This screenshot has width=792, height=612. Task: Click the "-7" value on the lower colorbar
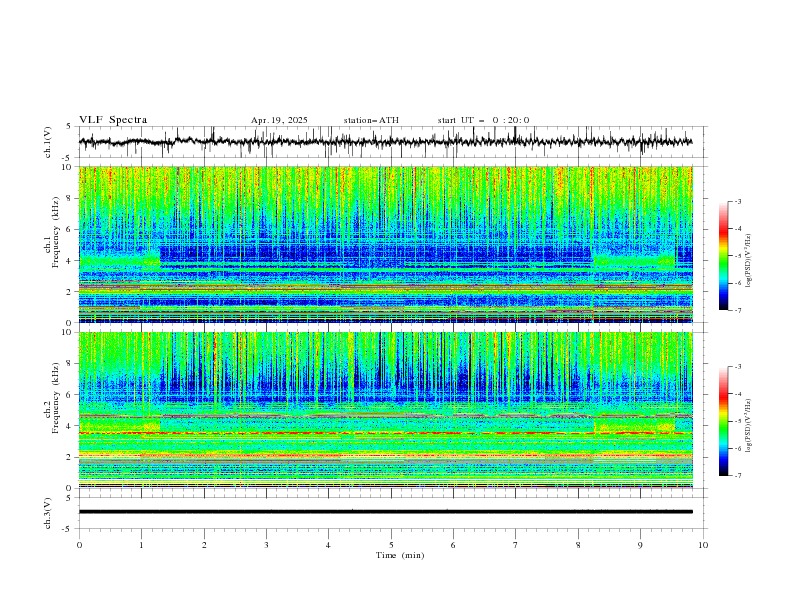point(737,476)
